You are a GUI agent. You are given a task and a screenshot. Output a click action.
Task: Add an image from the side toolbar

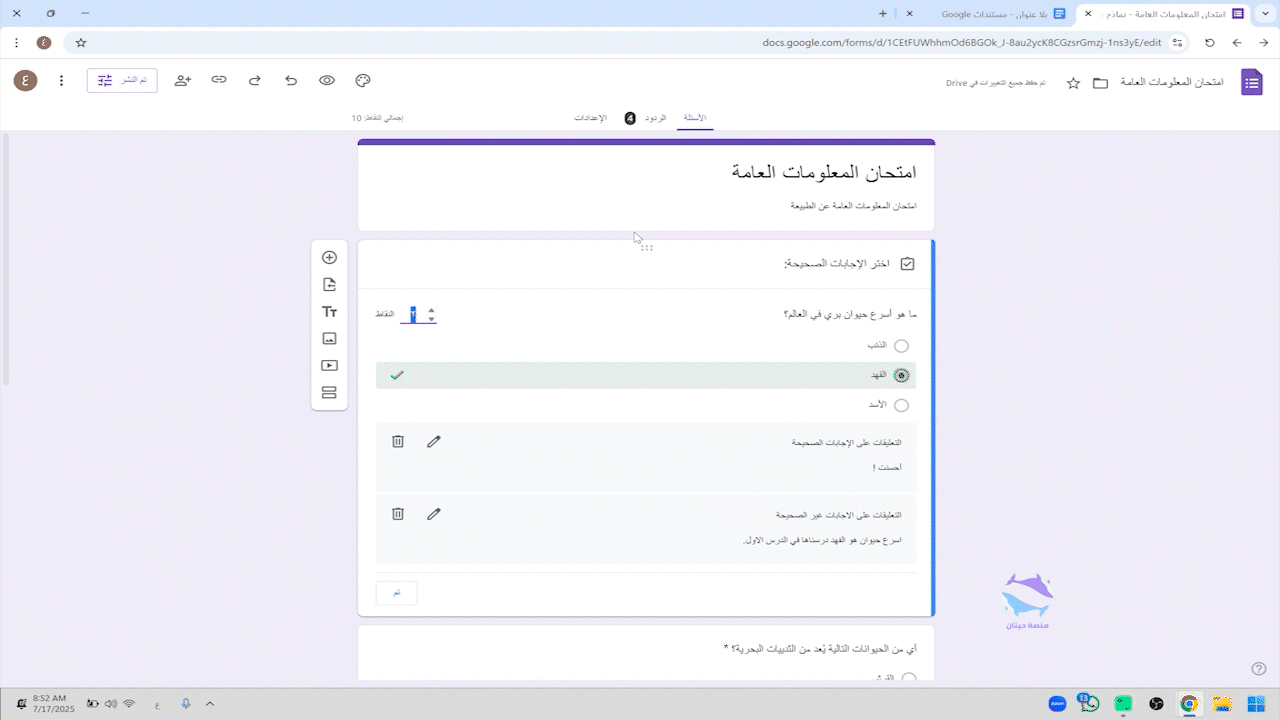[329, 339]
